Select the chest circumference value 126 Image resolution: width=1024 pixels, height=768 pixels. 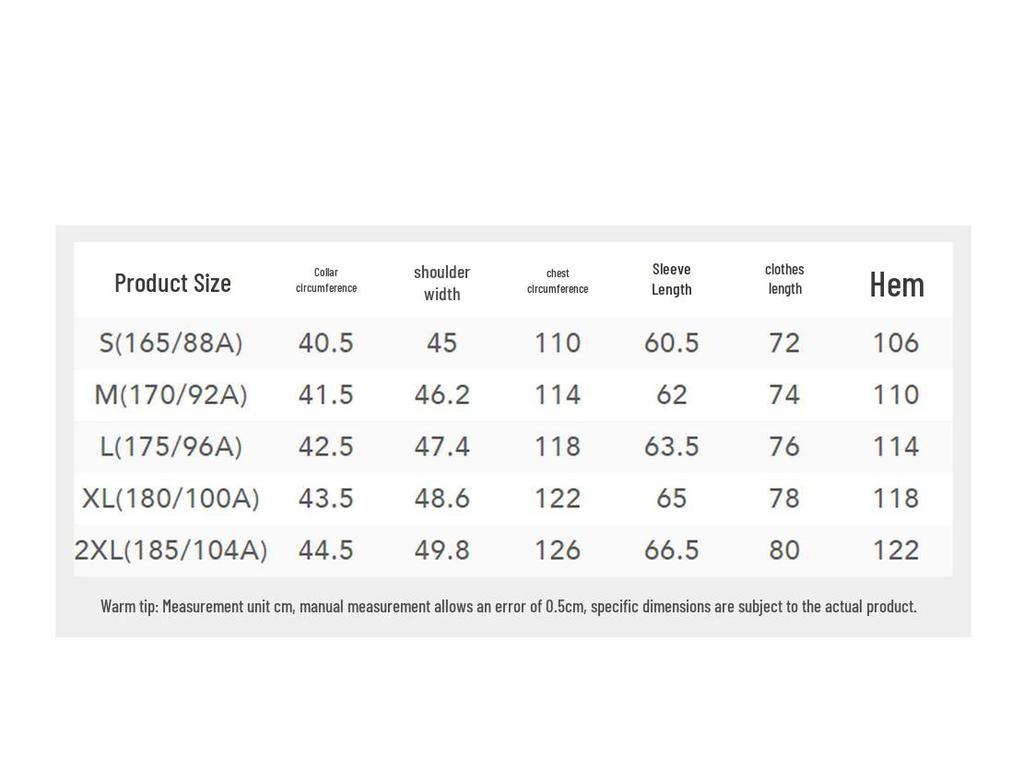pyautogui.click(x=557, y=550)
